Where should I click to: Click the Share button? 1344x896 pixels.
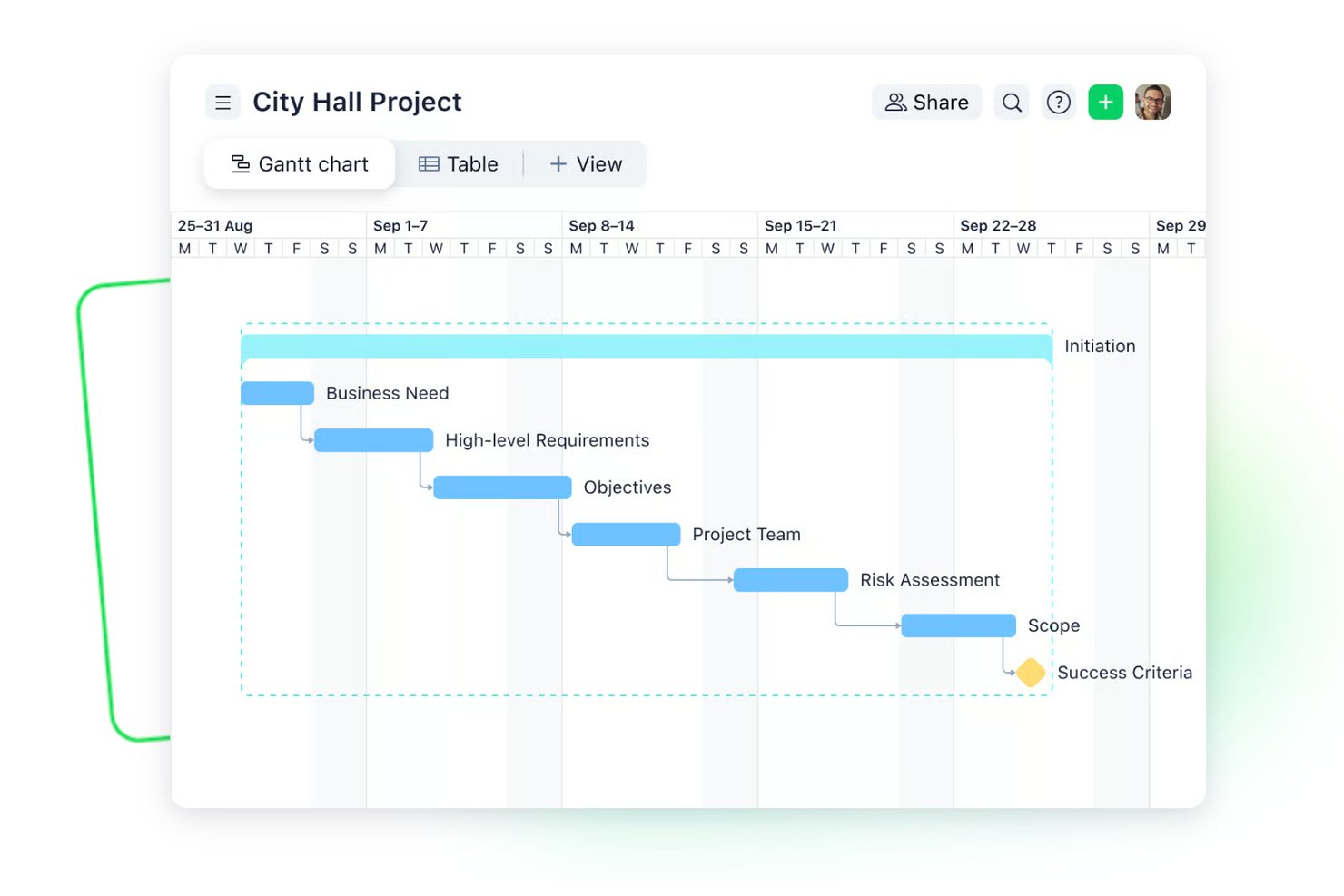coord(926,103)
